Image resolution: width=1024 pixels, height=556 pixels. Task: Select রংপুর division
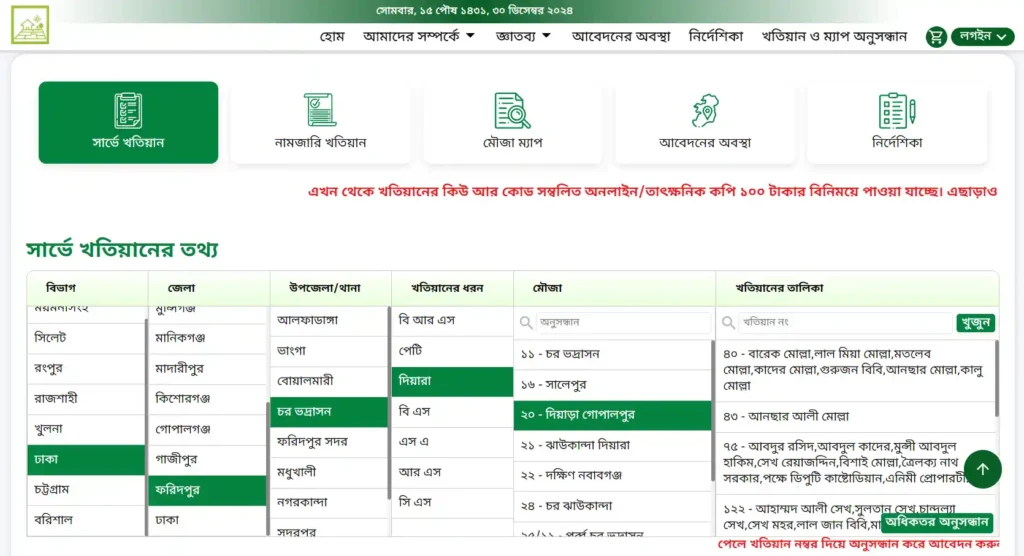tap(86, 368)
